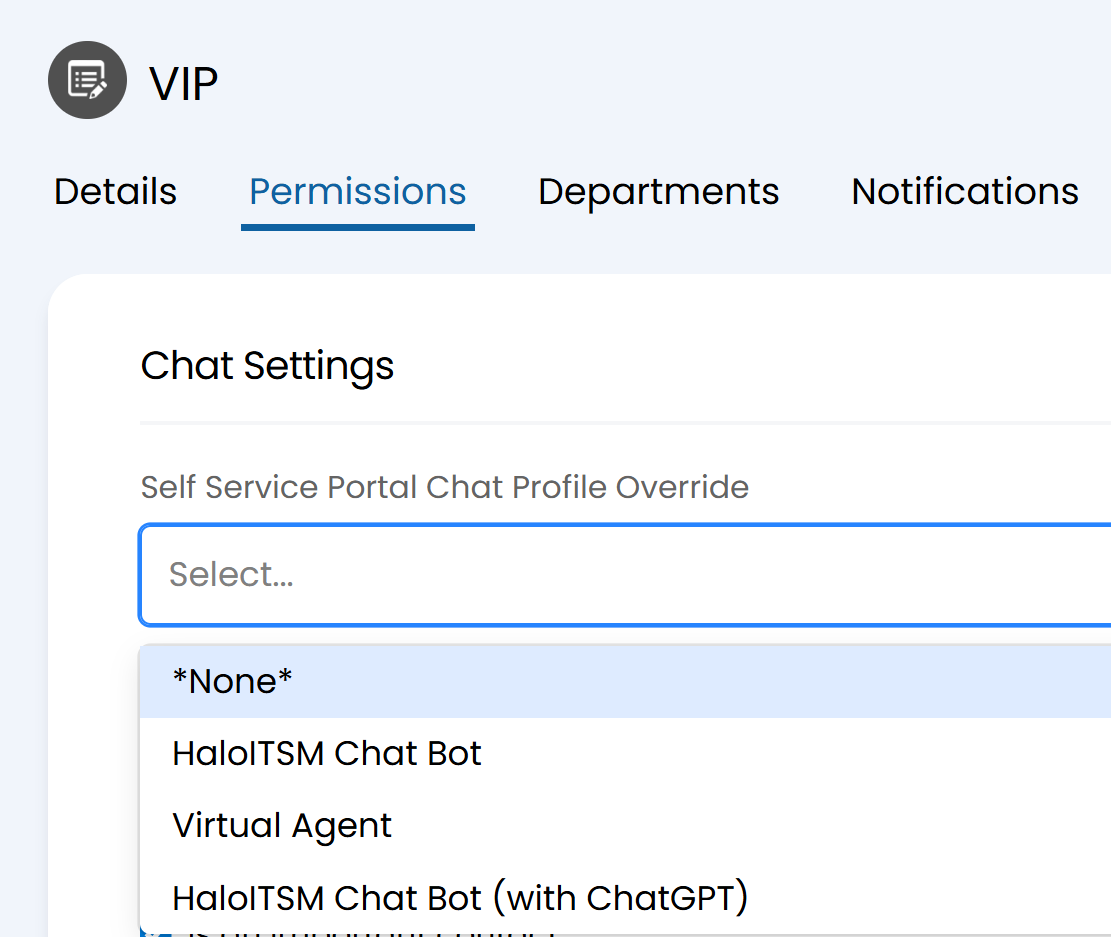Click the Chat Settings section heading
Viewport: 1111px width, 937px height.
click(x=267, y=366)
